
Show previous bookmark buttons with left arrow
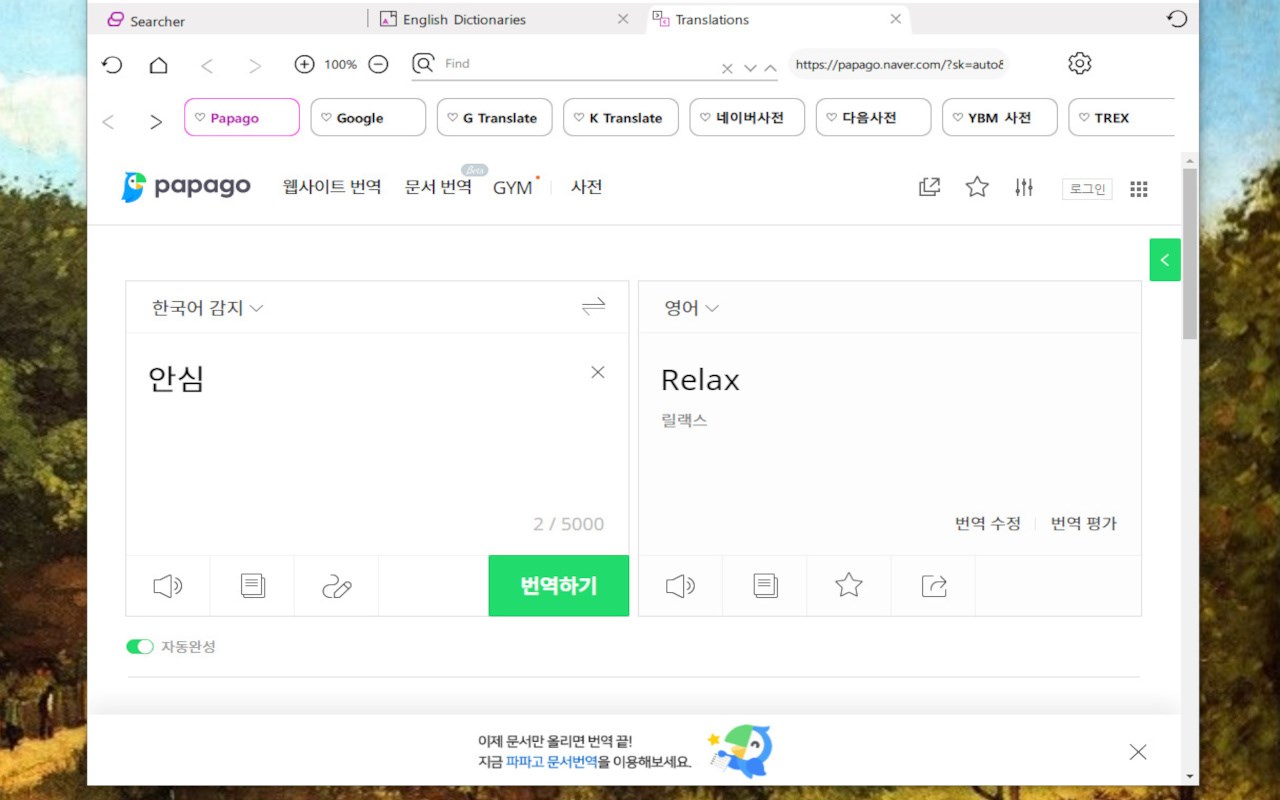(108, 122)
